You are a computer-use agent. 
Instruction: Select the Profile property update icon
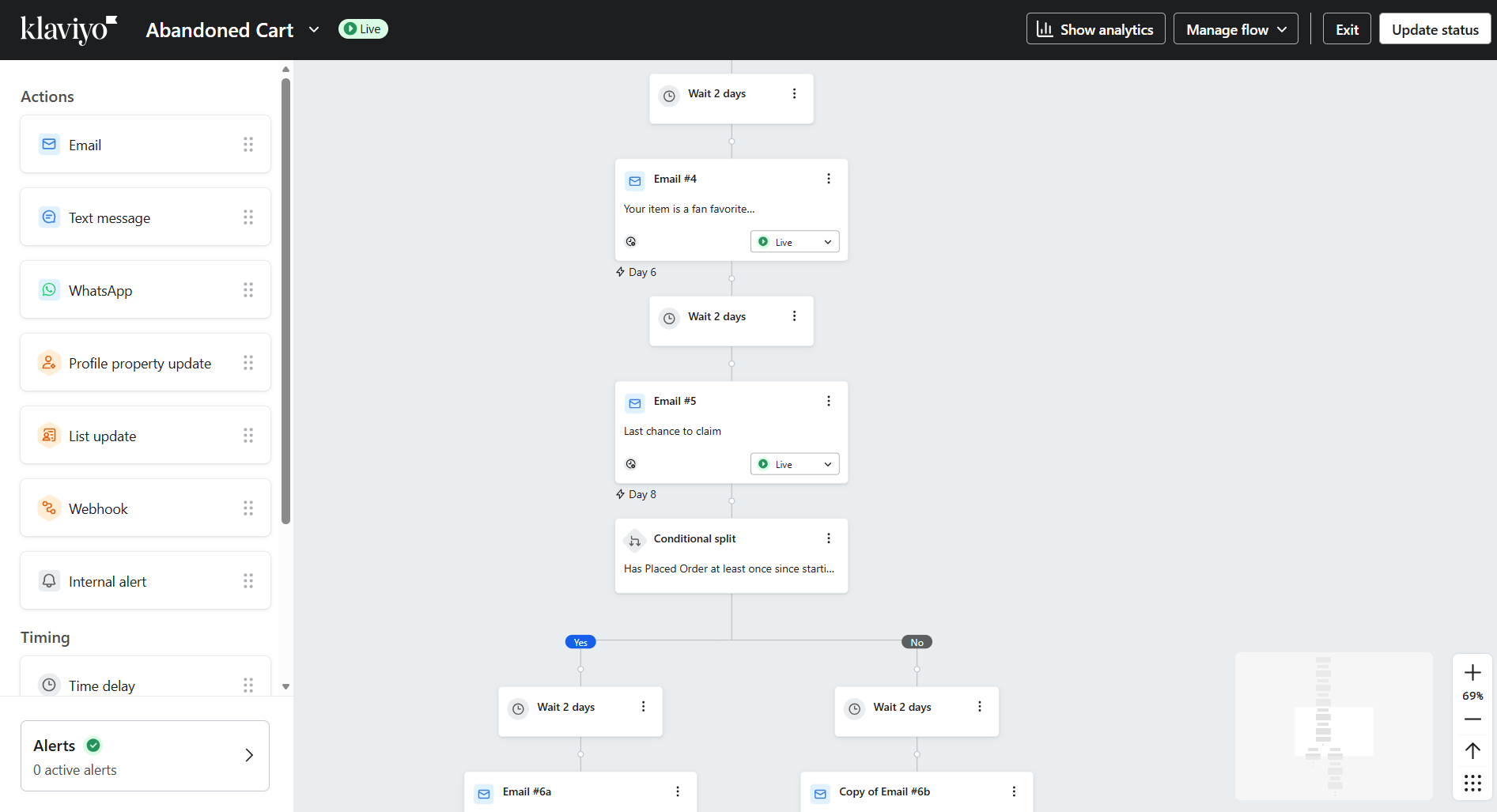[48, 362]
